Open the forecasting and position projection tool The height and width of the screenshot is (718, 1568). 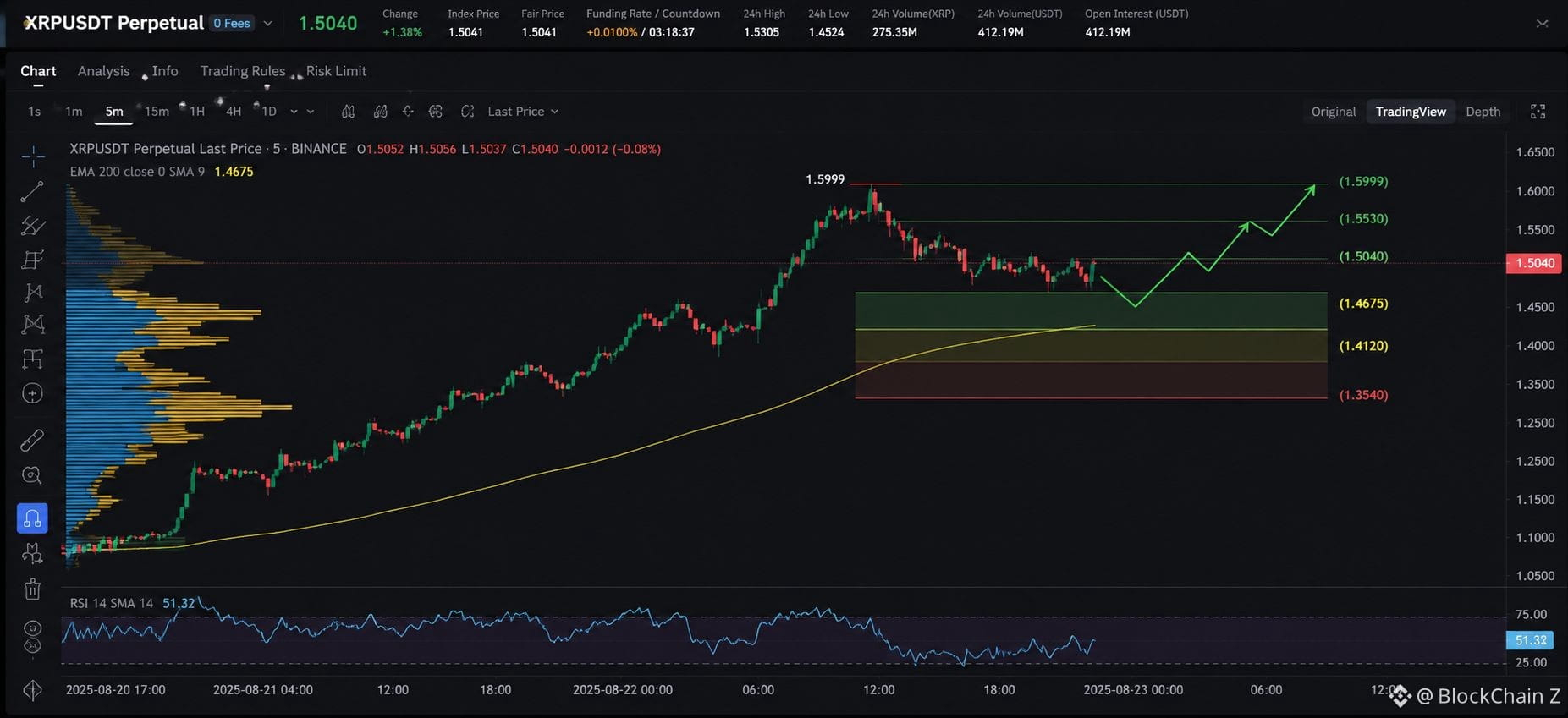tap(32, 359)
